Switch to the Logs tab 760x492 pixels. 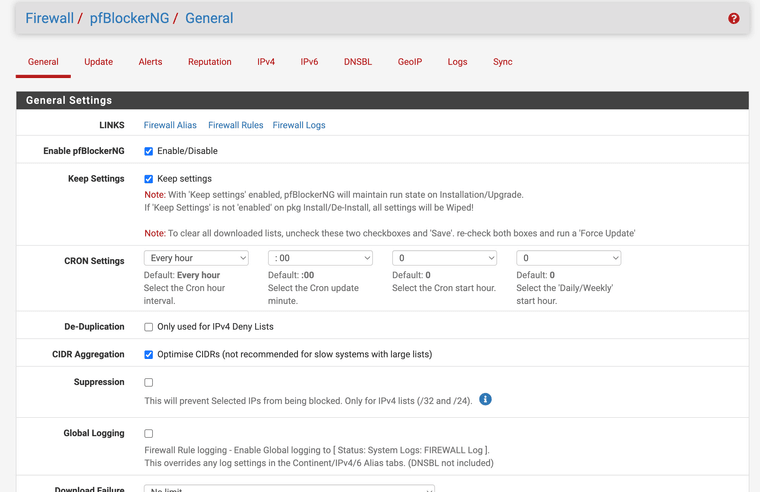tap(457, 62)
